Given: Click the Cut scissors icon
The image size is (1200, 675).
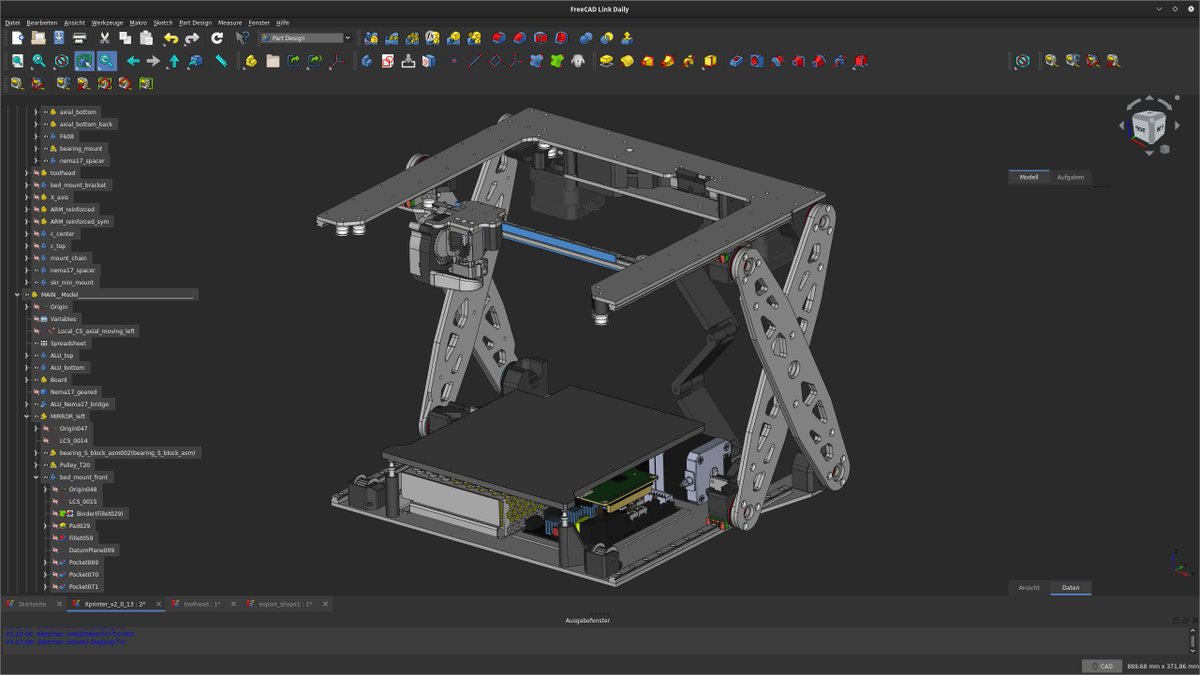Looking at the screenshot, I should (x=104, y=38).
